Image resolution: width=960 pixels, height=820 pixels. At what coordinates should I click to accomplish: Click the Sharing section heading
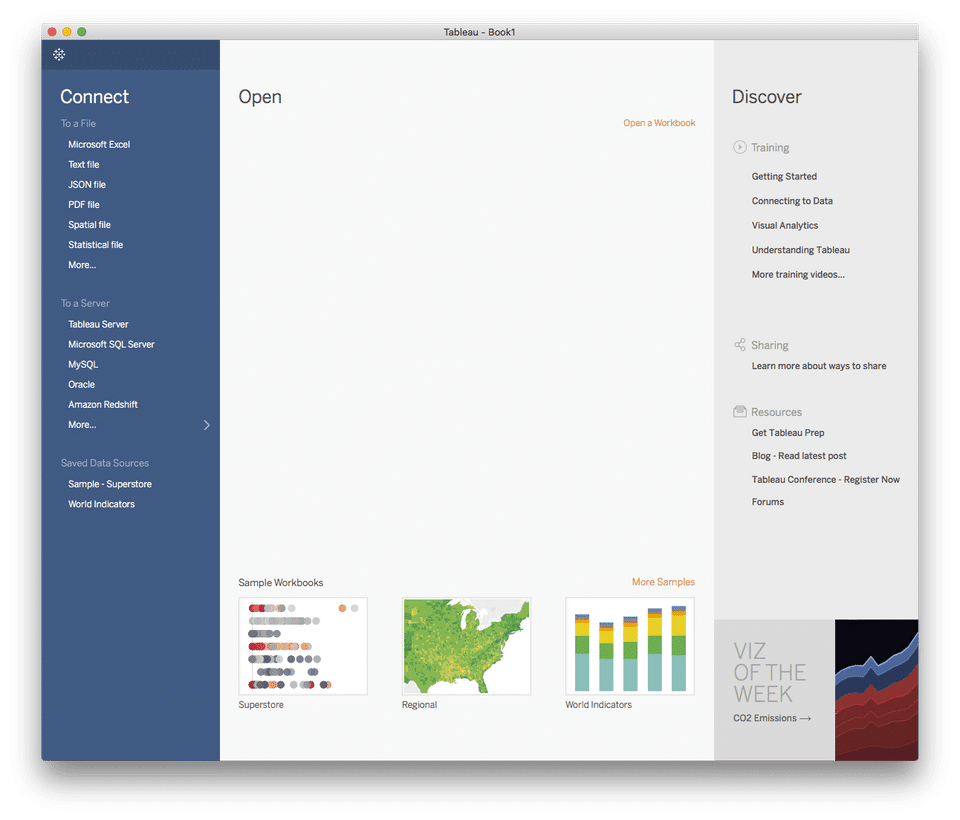tap(770, 345)
